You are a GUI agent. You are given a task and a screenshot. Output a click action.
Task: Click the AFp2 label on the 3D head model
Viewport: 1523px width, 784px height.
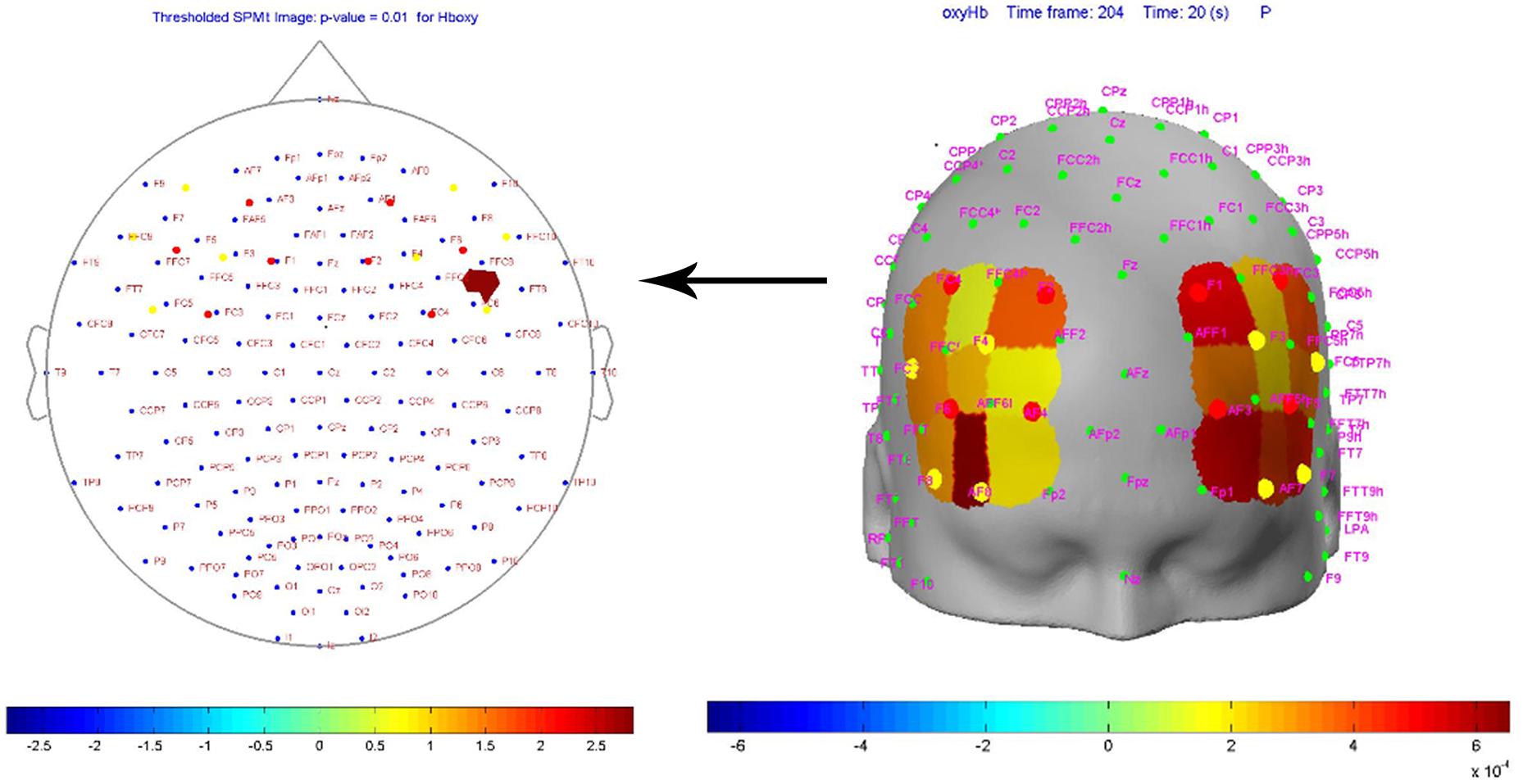click(1103, 434)
